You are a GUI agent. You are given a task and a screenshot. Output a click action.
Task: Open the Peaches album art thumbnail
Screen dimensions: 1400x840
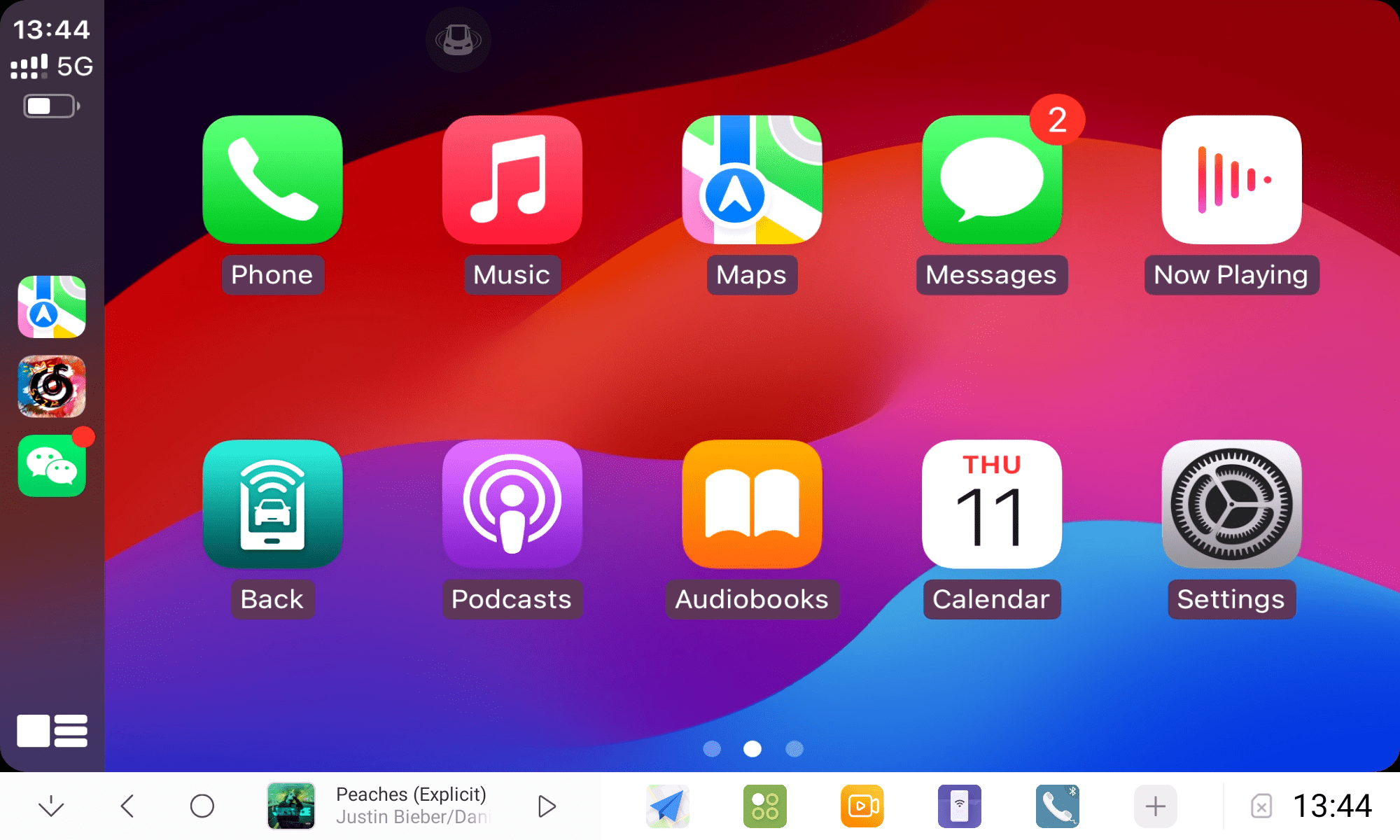[291, 806]
